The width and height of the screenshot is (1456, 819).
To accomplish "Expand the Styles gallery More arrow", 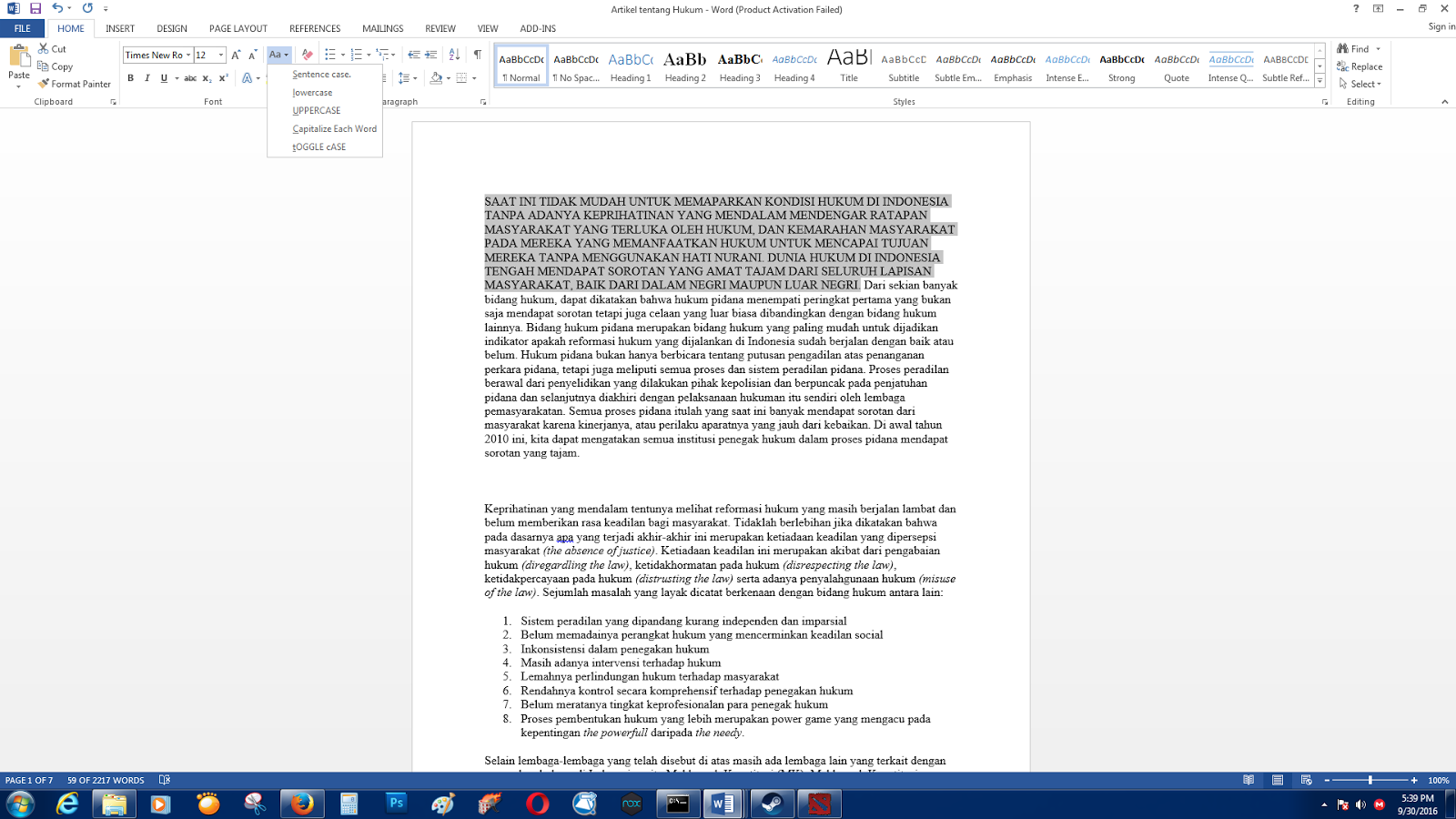I will [x=1319, y=81].
